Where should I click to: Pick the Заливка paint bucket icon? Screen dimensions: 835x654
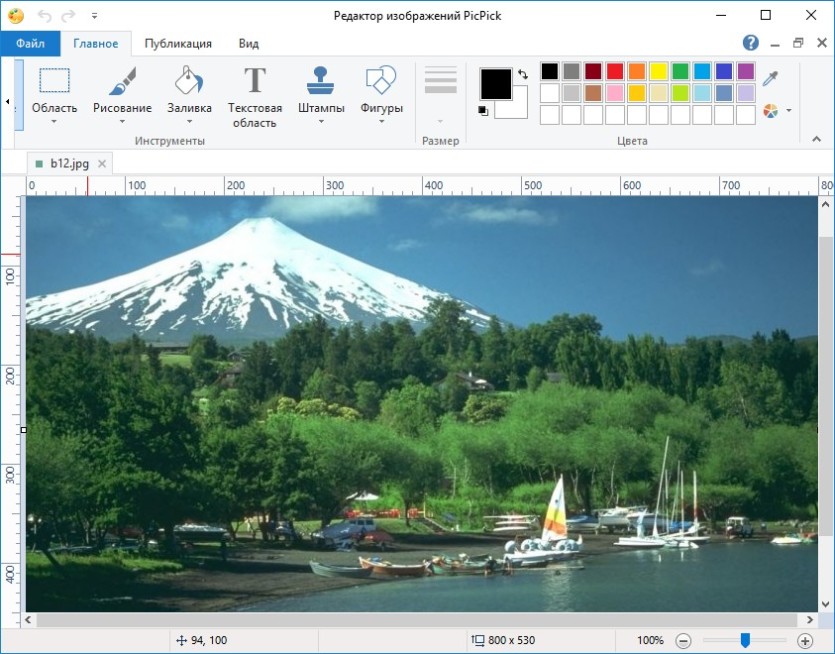(x=189, y=81)
